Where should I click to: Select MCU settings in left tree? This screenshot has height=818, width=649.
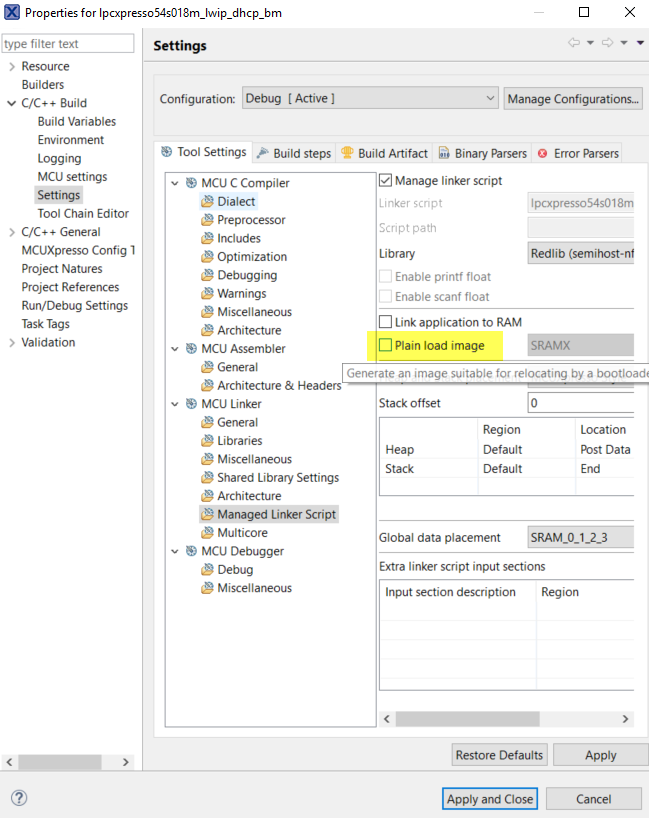tap(72, 177)
